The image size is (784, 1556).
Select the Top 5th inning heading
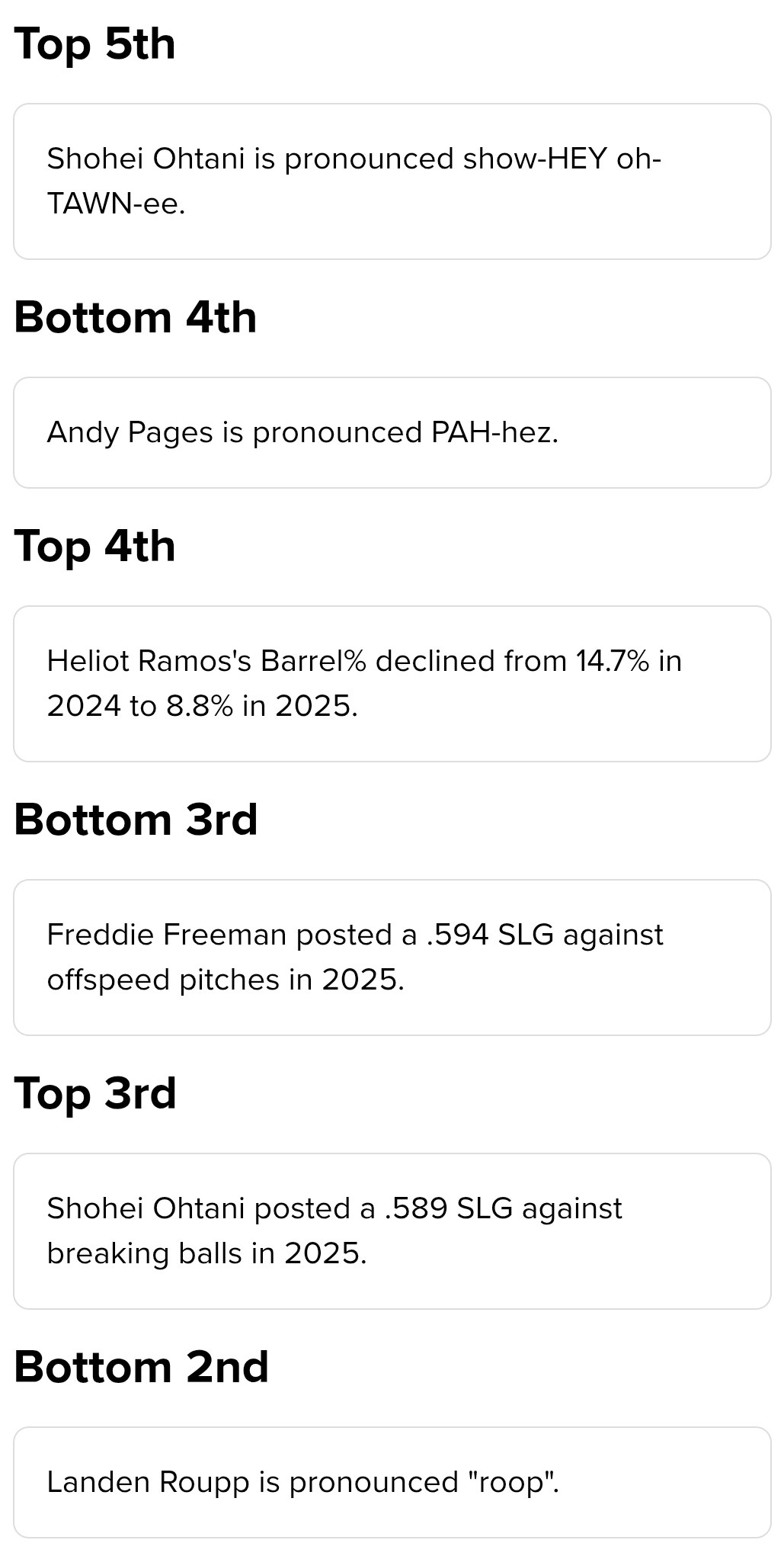(95, 44)
